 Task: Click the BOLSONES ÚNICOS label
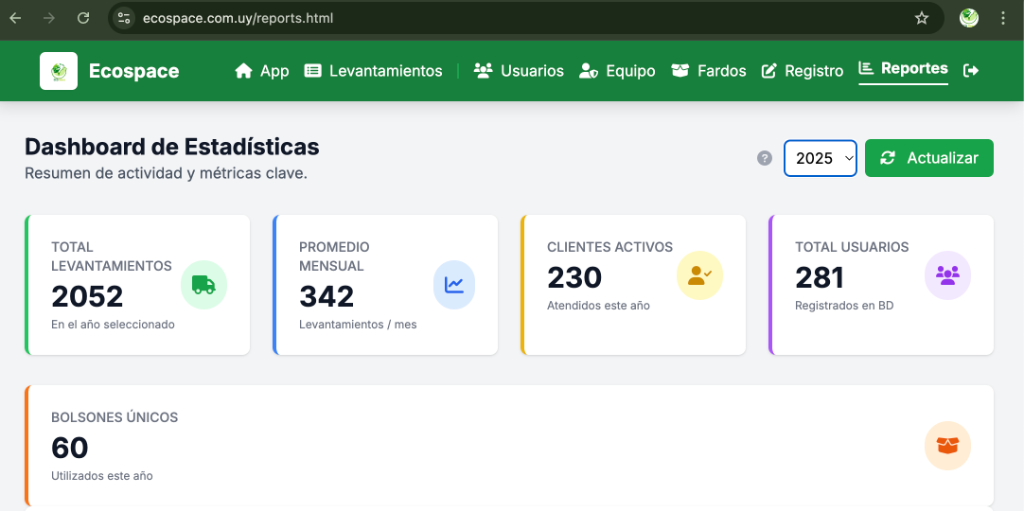(114, 418)
